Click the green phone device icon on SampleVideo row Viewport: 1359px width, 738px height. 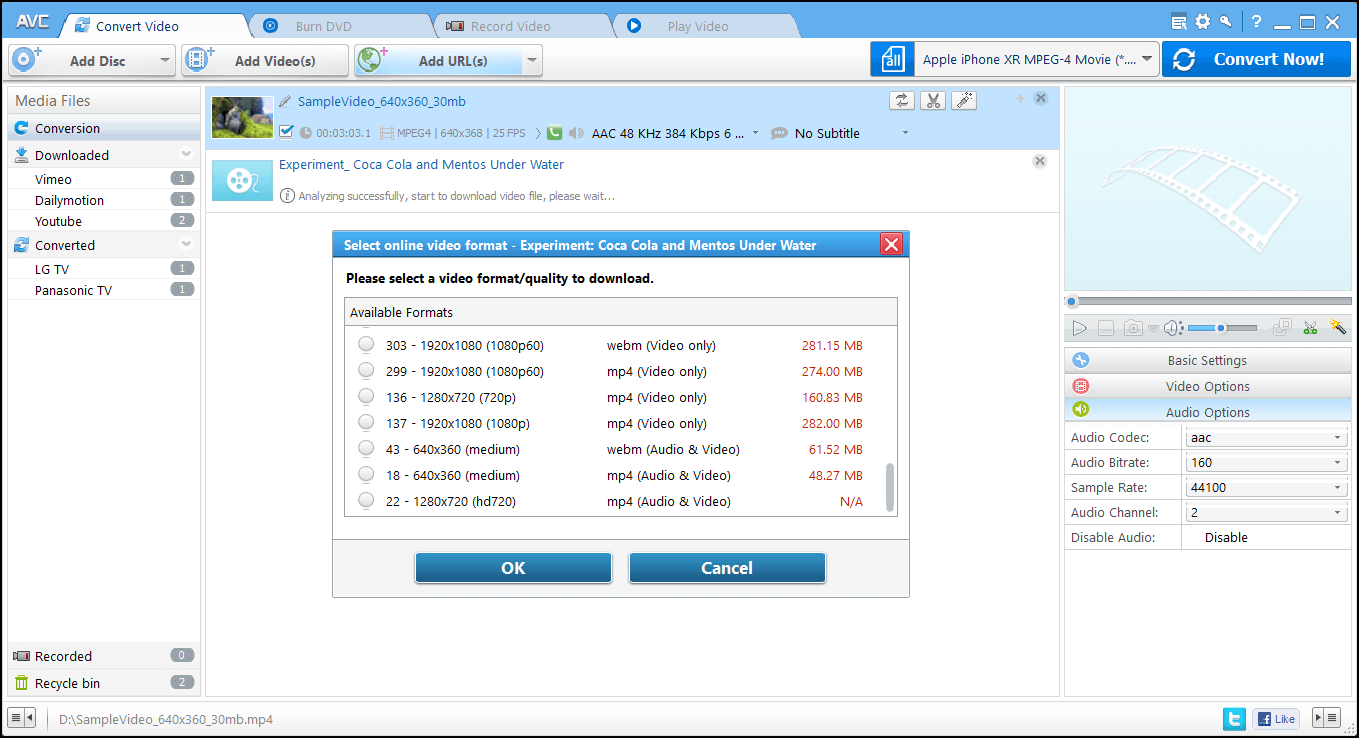pyautogui.click(x=554, y=132)
